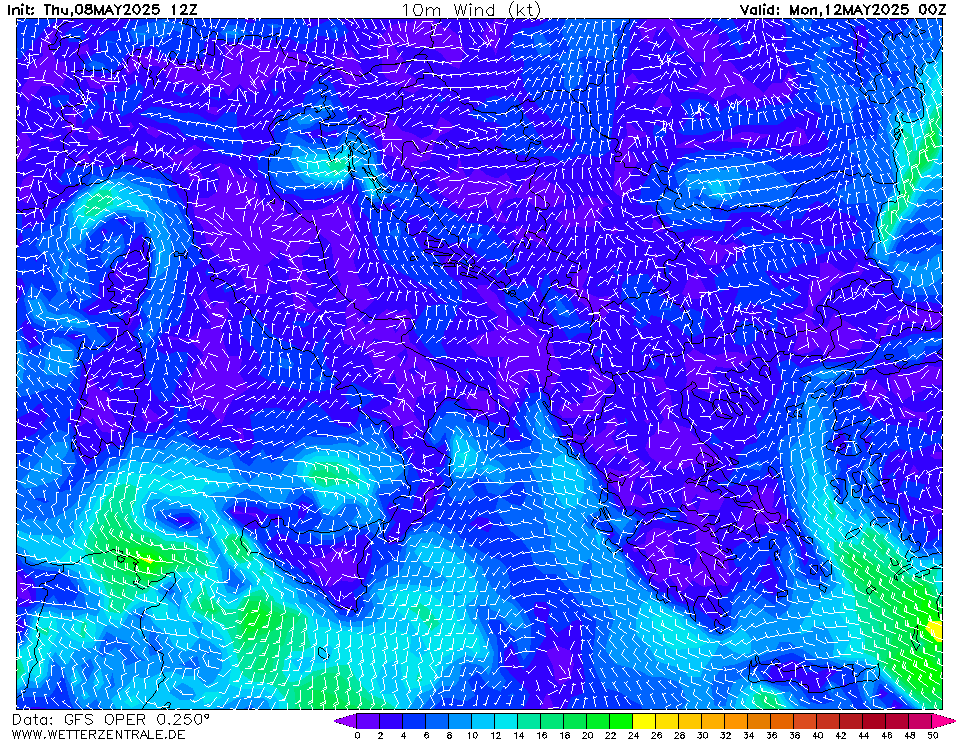Screen dimensions: 959x741
Task: Click the yellow wind maximum at the map's right edge
Action: tap(935, 629)
